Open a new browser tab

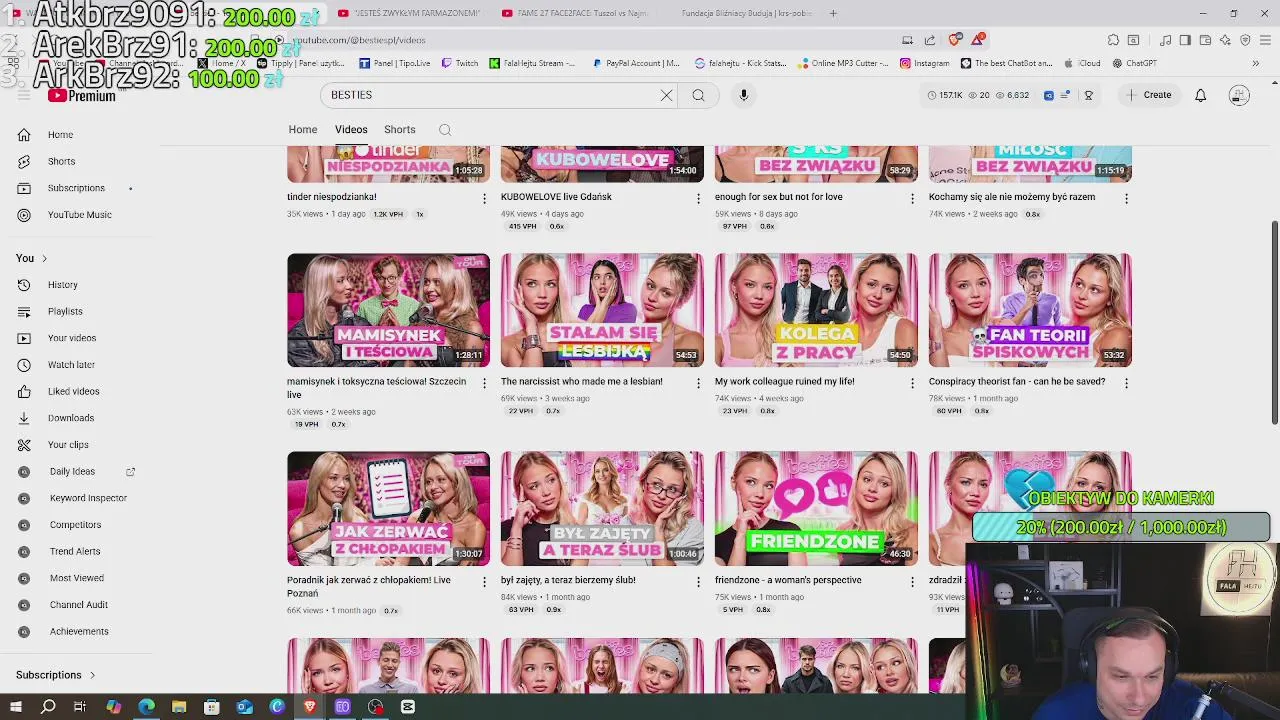833,13
